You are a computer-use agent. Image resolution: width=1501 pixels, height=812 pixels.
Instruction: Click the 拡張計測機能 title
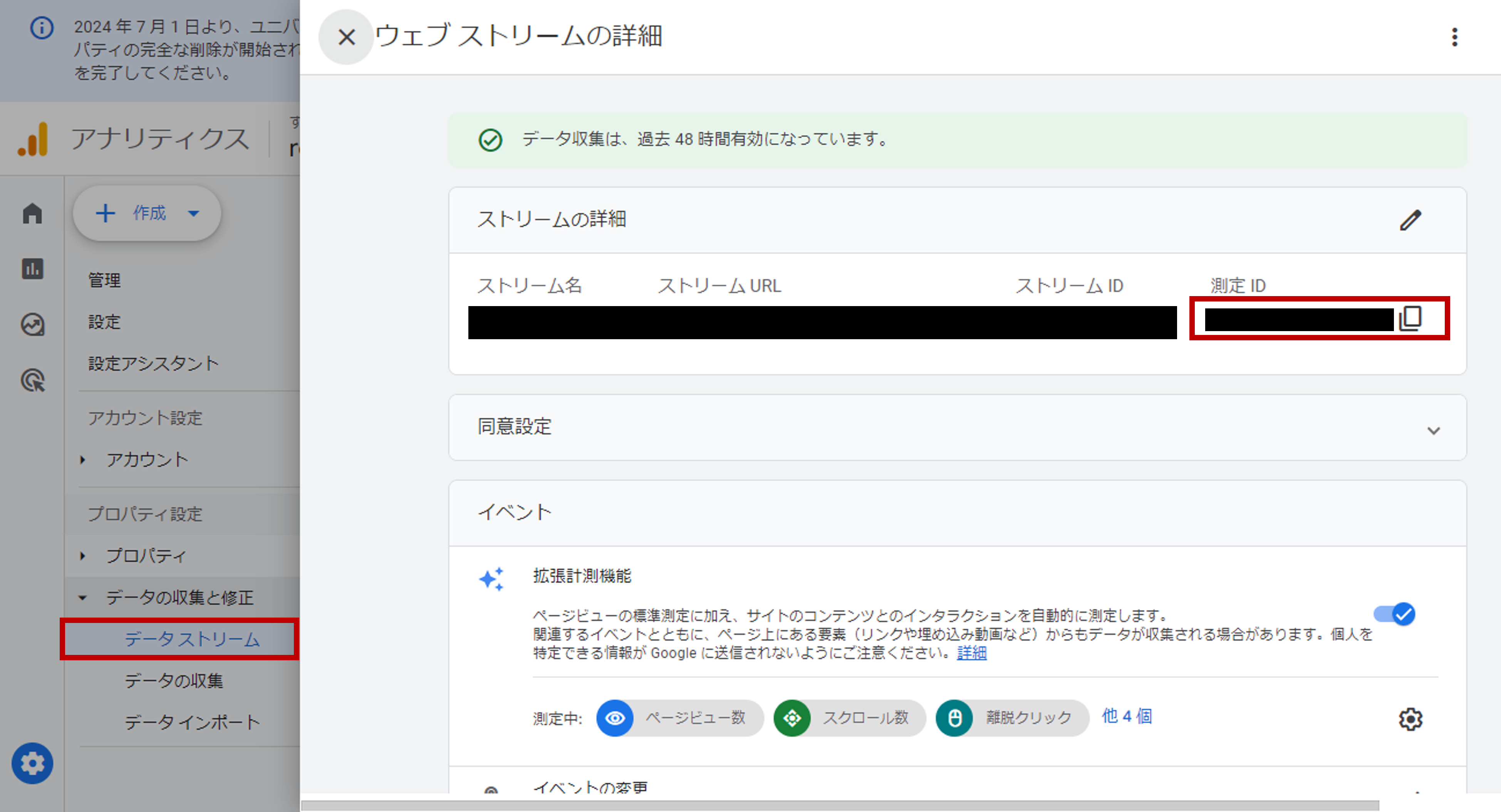(x=582, y=576)
